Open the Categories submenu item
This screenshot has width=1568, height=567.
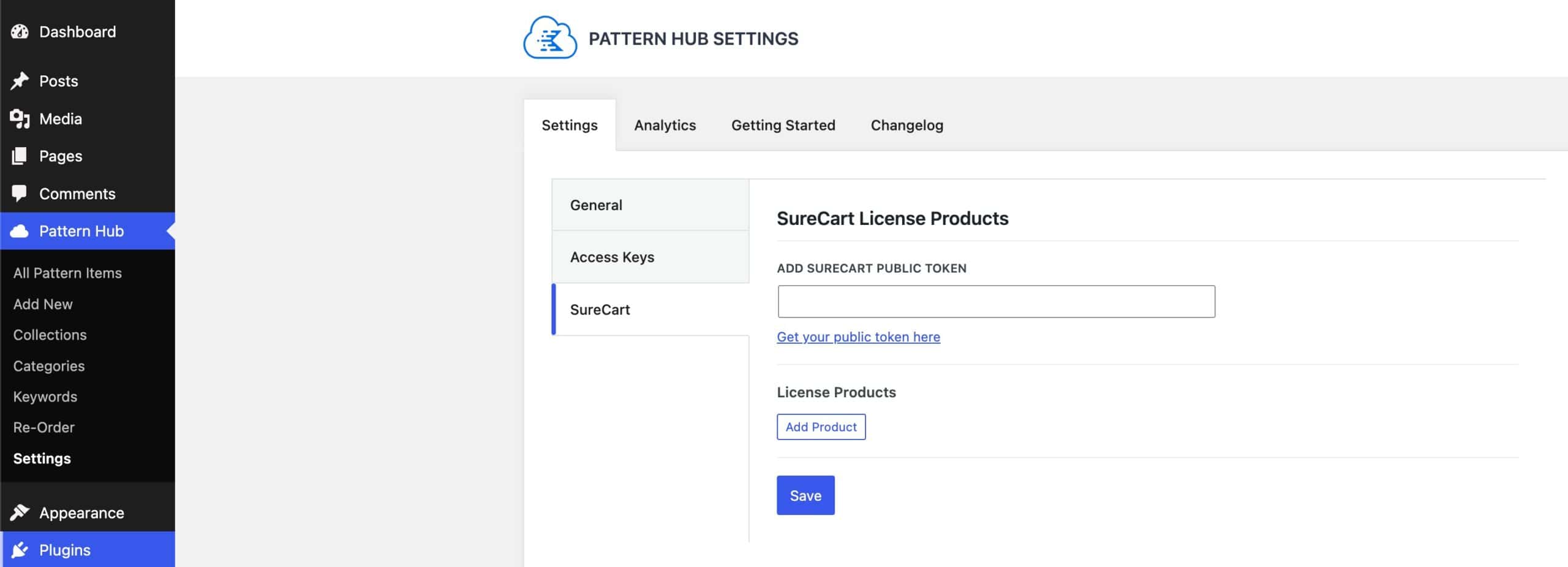click(49, 366)
